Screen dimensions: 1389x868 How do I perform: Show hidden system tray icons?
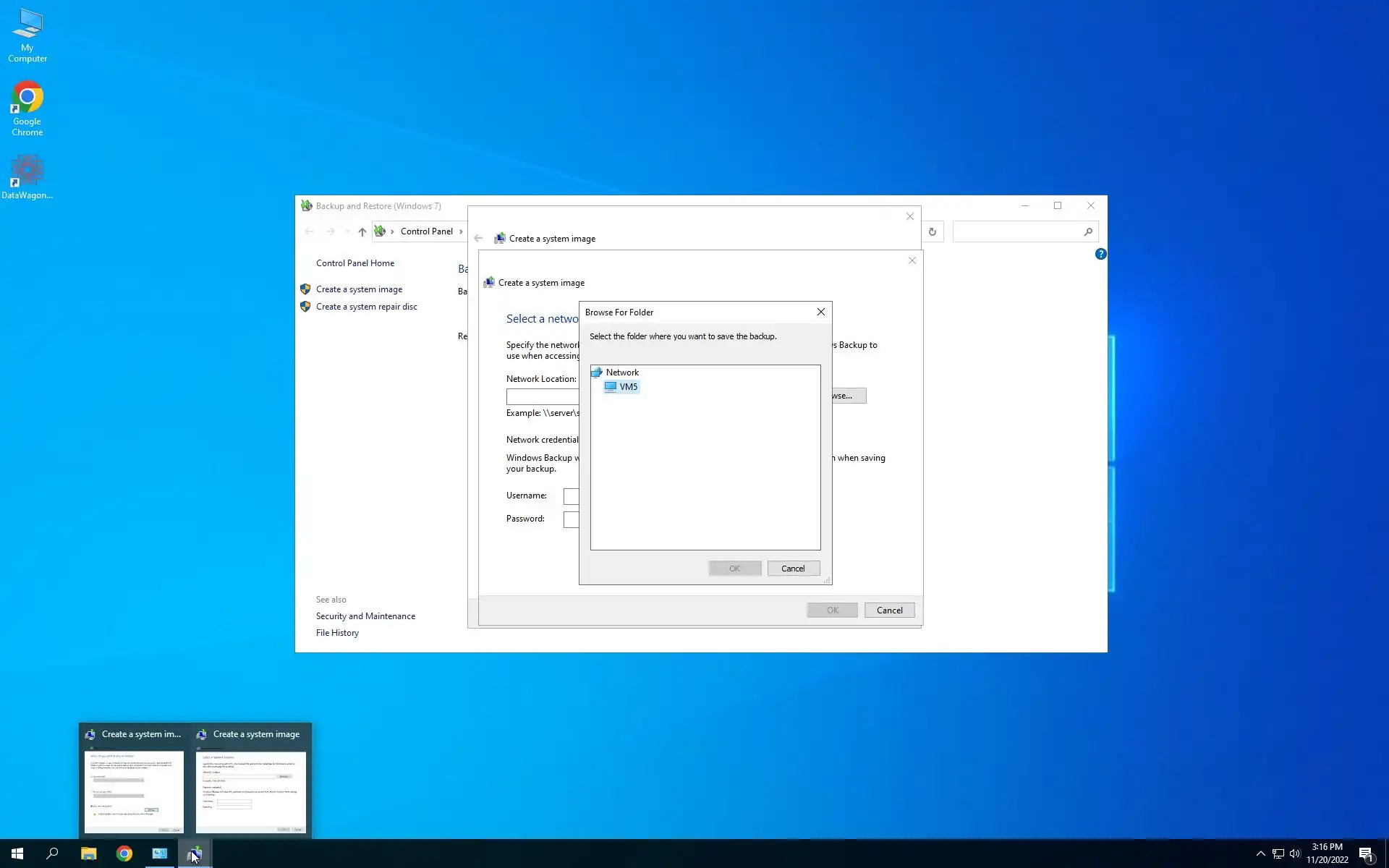[1260, 854]
